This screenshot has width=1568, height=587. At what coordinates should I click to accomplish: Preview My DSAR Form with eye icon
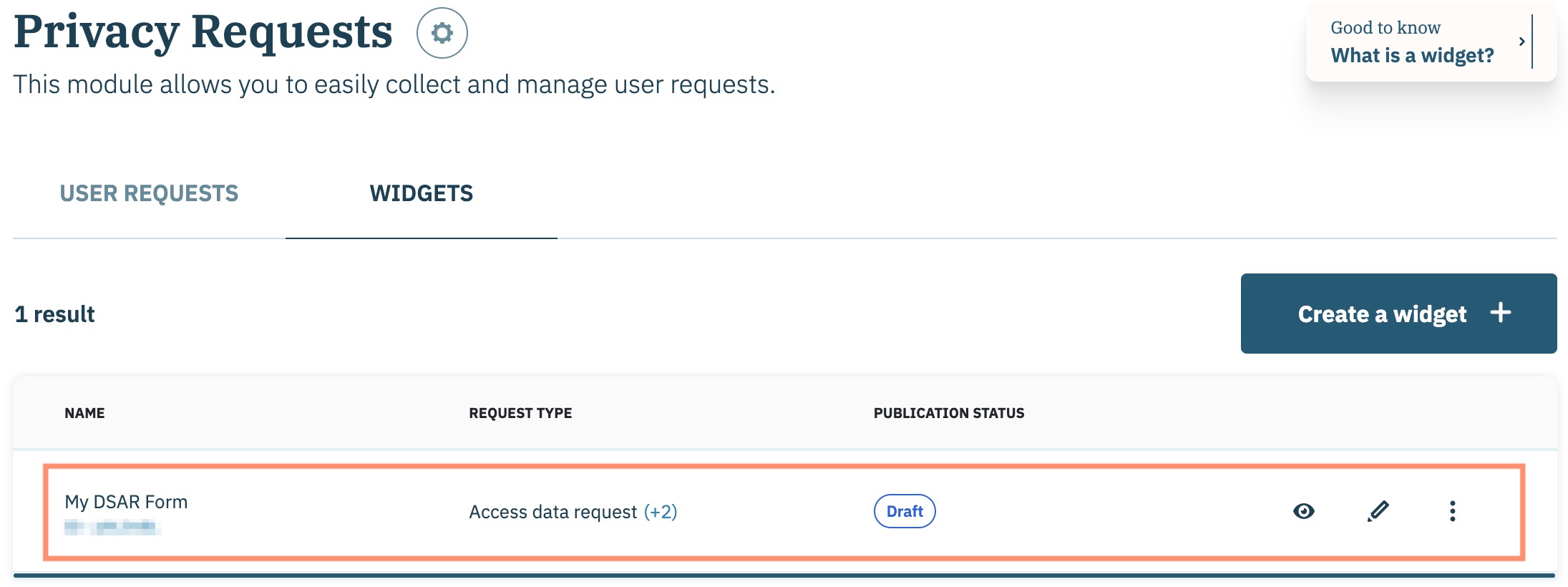pos(1303,511)
